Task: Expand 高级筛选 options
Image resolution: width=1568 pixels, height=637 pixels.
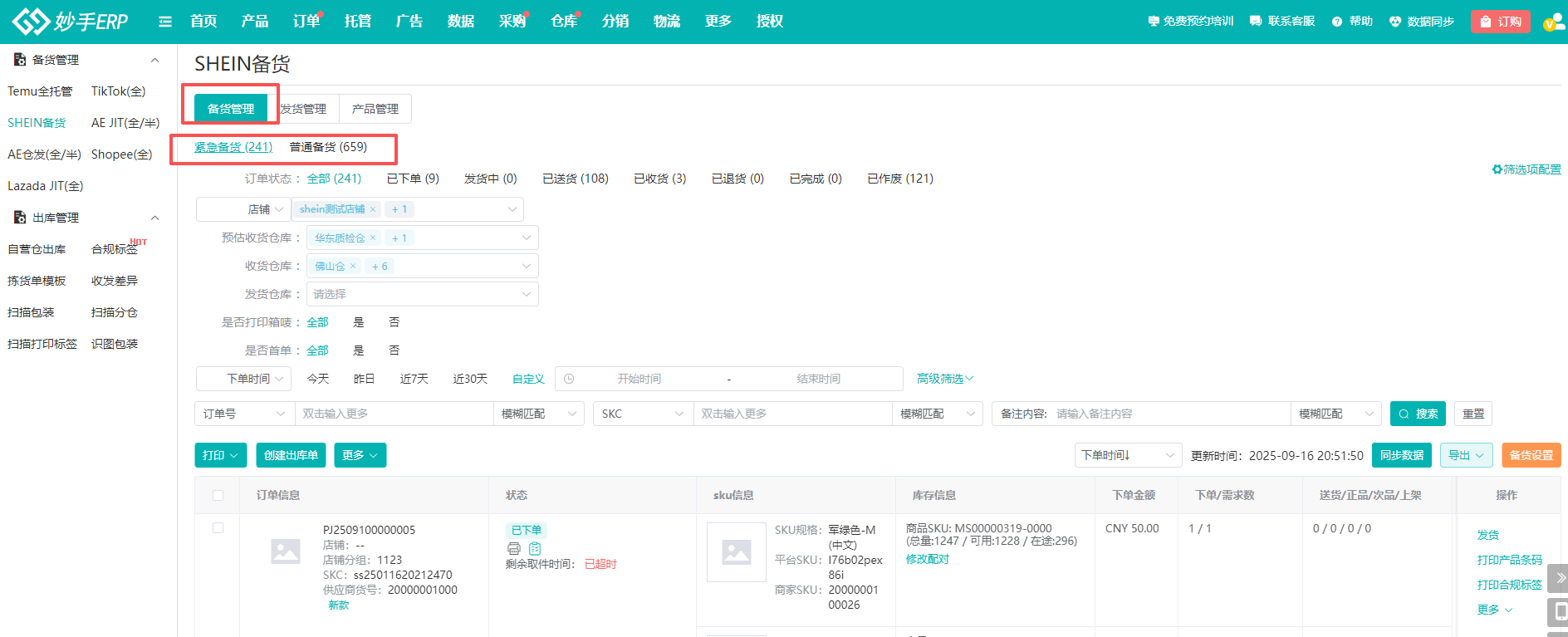Action: coord(945,379)
